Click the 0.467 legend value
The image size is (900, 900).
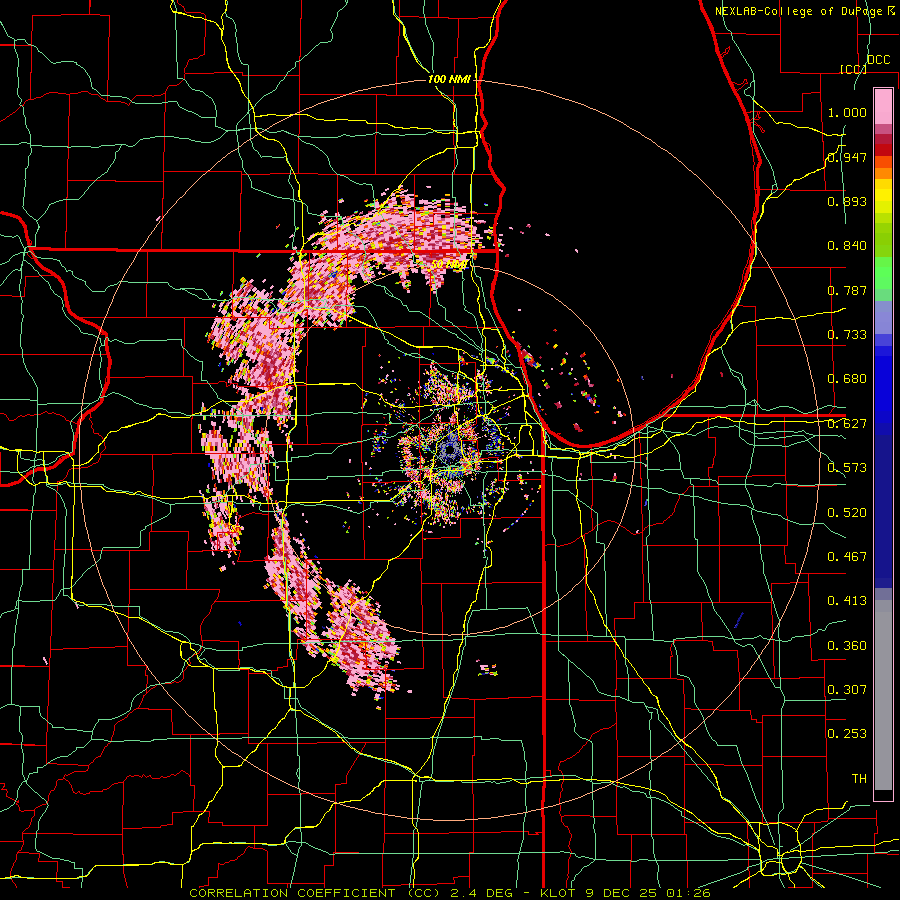pyautogui.click(x=847, y=557)
